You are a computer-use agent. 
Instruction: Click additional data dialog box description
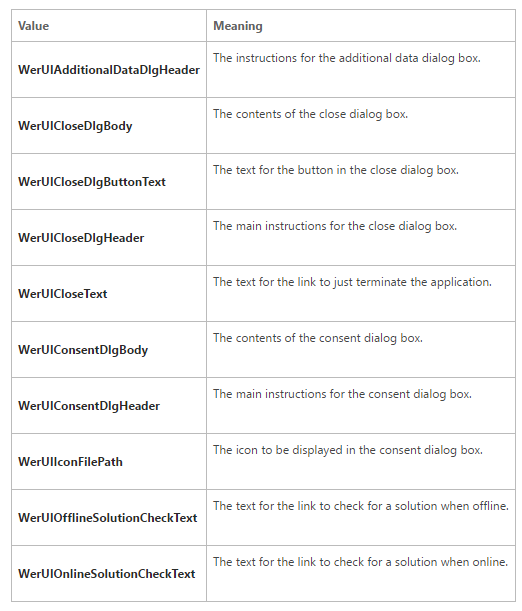tap(347, 58)
